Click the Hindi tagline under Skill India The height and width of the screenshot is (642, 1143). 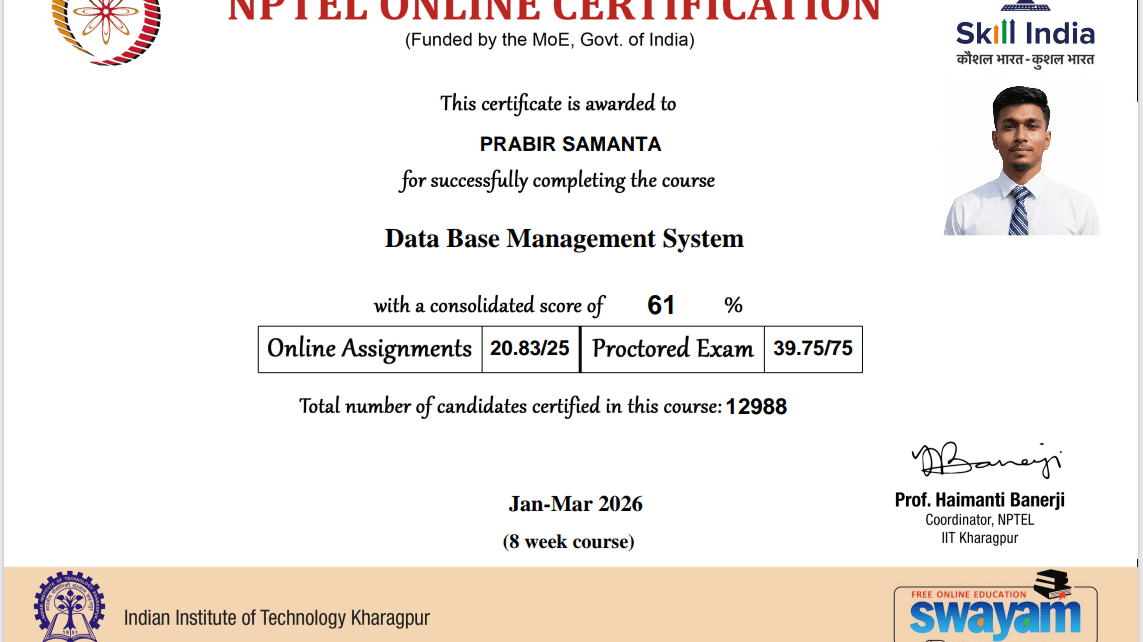pyautogui.click(x=1025, y=60)
